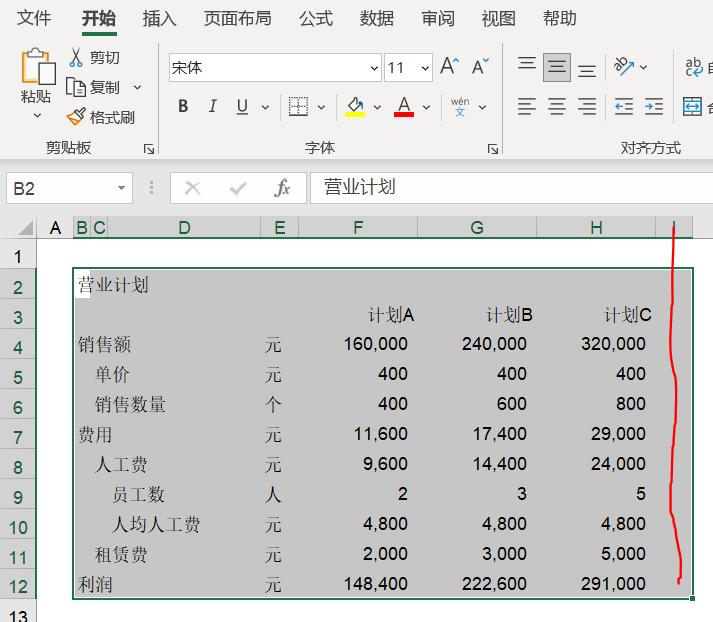Open font settings dialog launcher
The image size is (713, 622).
pyautogui.click(x=492, y=149)
